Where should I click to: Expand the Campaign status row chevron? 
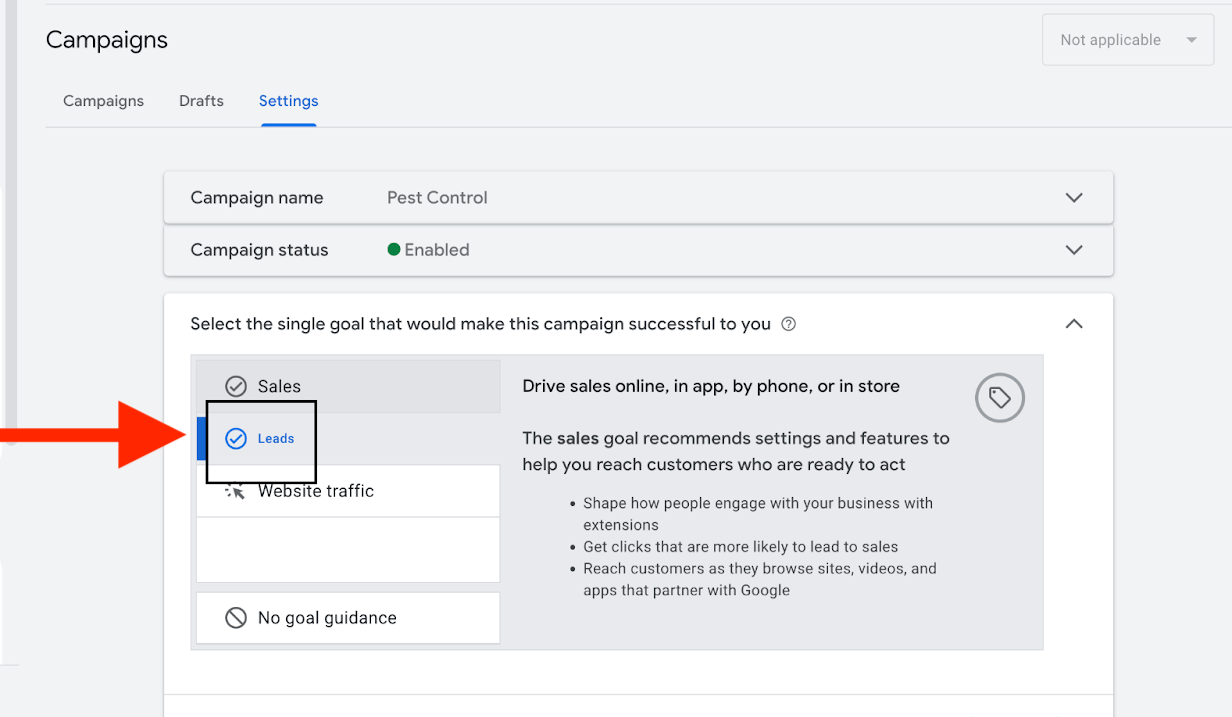point(1074,250)
